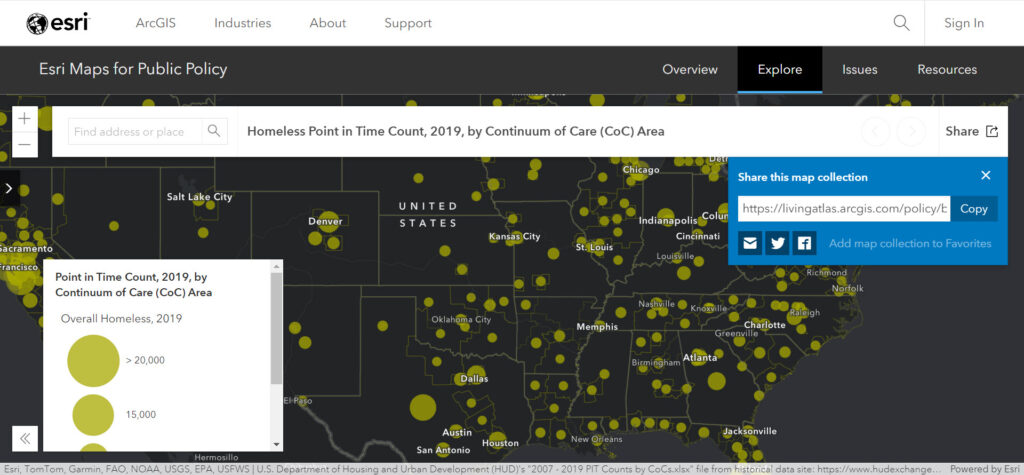Click the Find address or place field
The image size is (1024, 475).
pos(135,131)
